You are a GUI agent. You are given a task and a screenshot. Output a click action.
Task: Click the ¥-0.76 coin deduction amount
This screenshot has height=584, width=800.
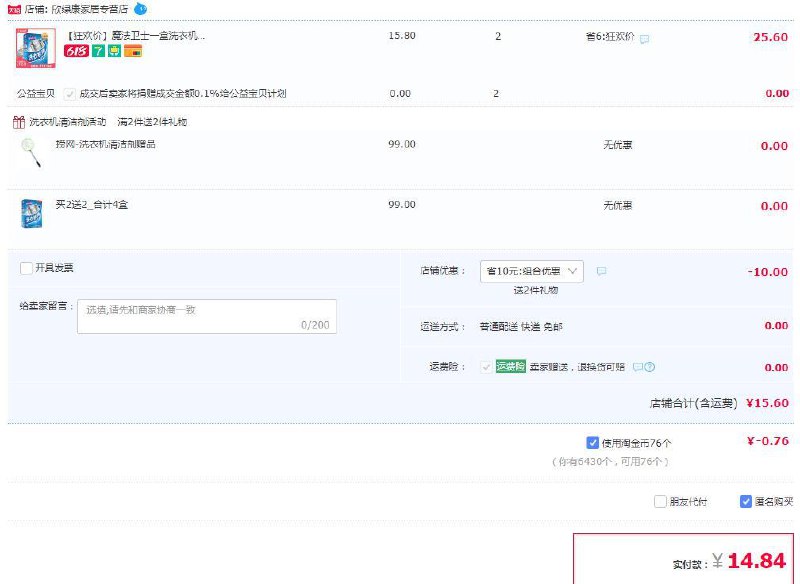[768, 441]
